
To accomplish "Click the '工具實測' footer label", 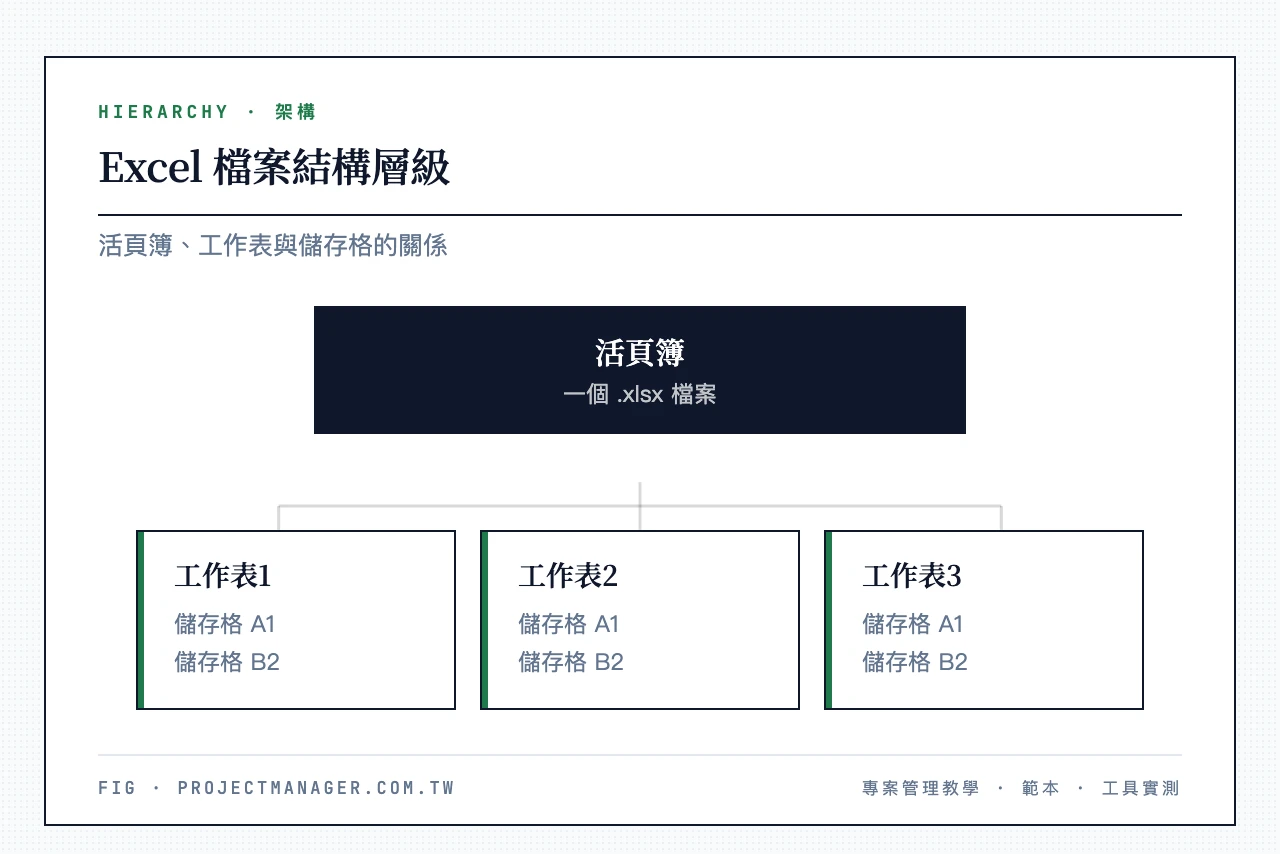I will (x=1141, y=788).
